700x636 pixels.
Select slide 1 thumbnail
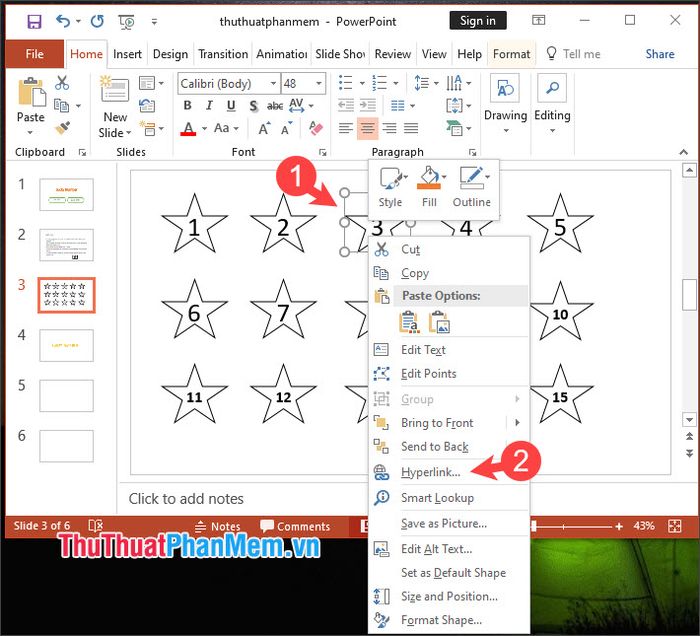[x=67, y=195]
